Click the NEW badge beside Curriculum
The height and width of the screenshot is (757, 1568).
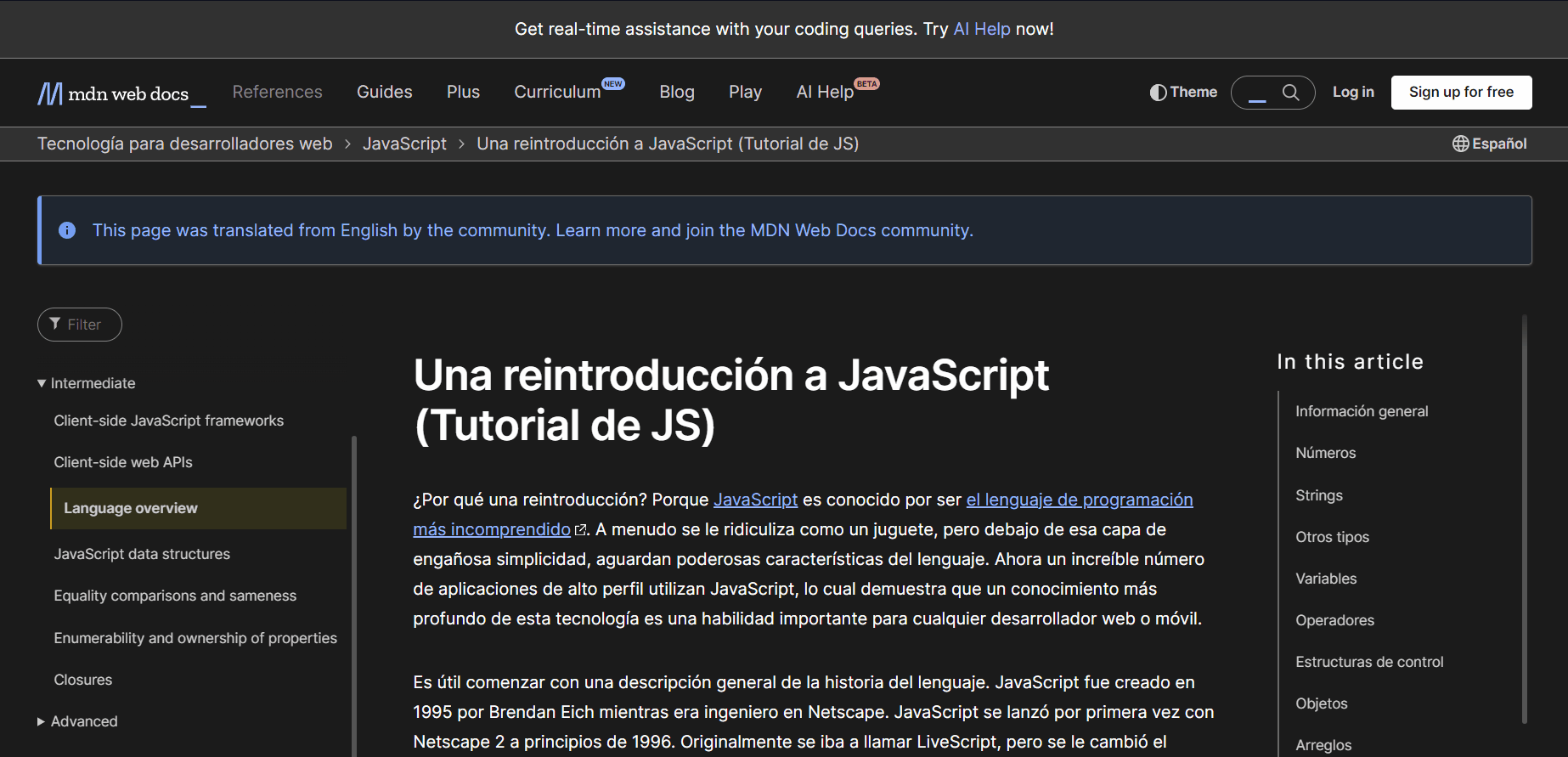click(613, 83)
